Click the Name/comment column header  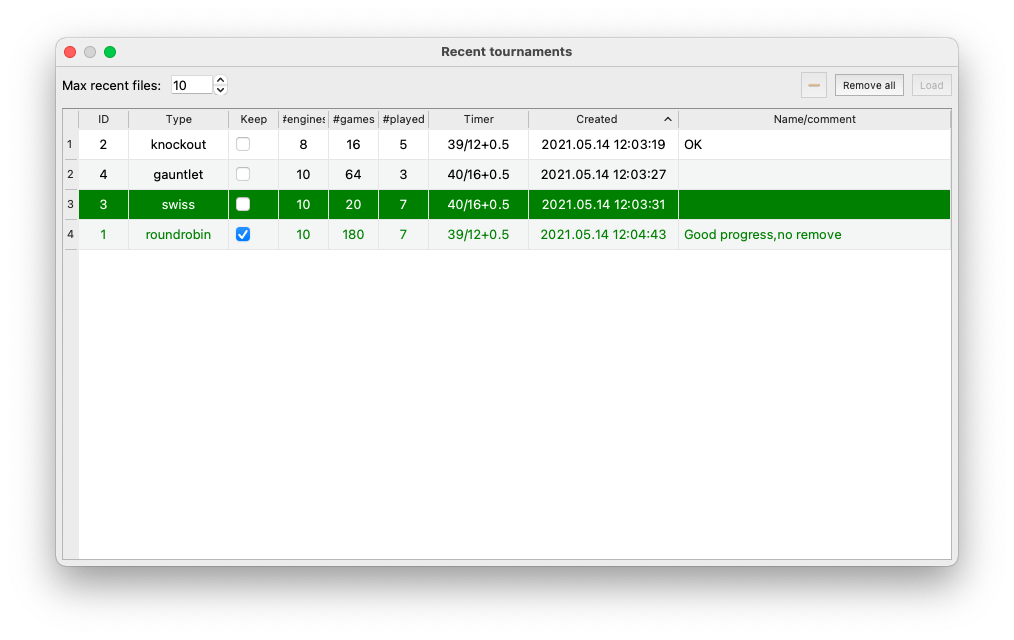[814, 119]
